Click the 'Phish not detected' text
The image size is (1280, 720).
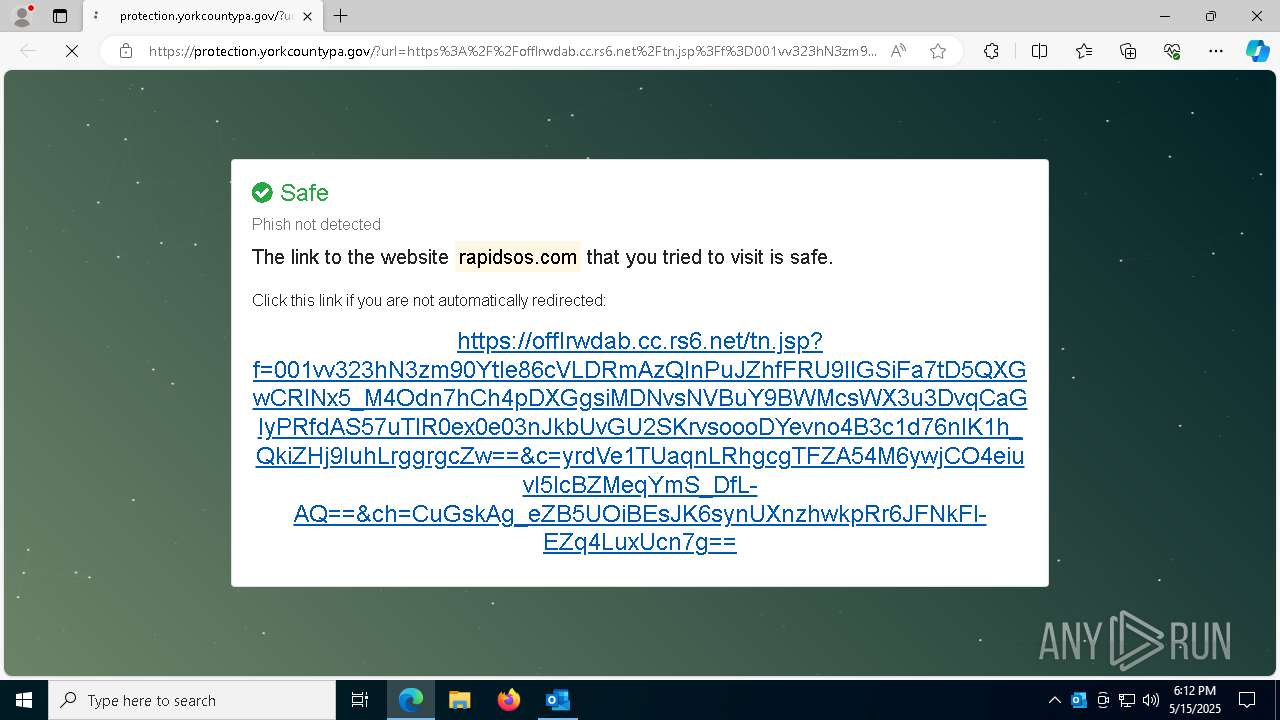[316, 224]
